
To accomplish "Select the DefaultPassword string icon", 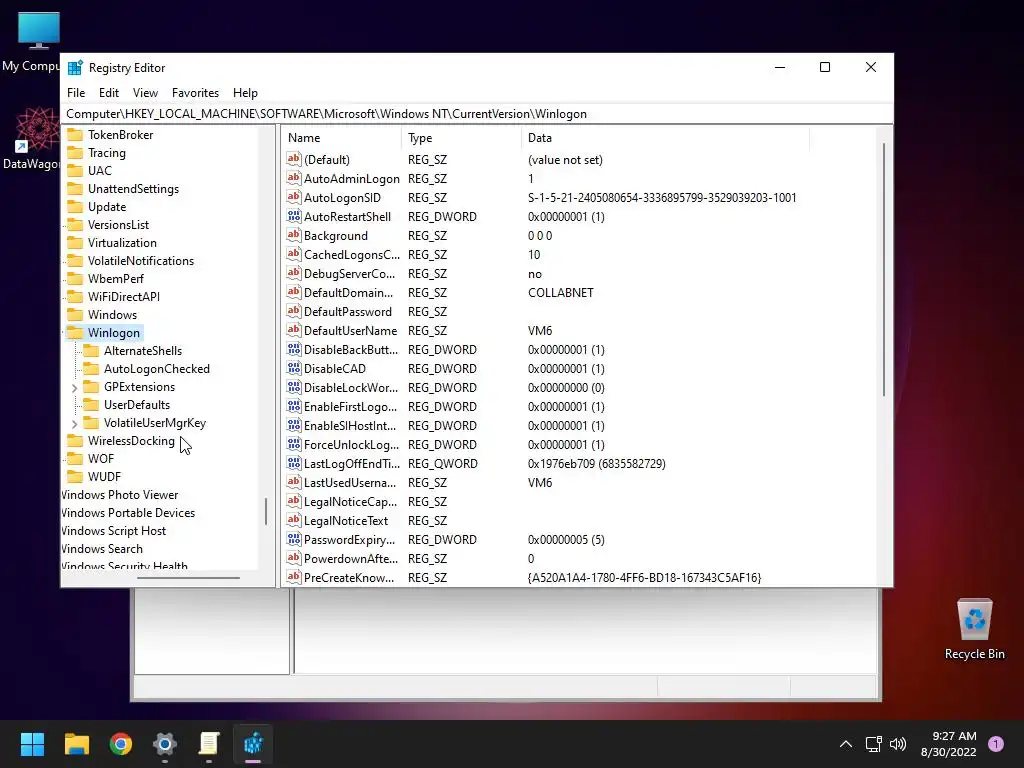I will click(x=294, y=312).
